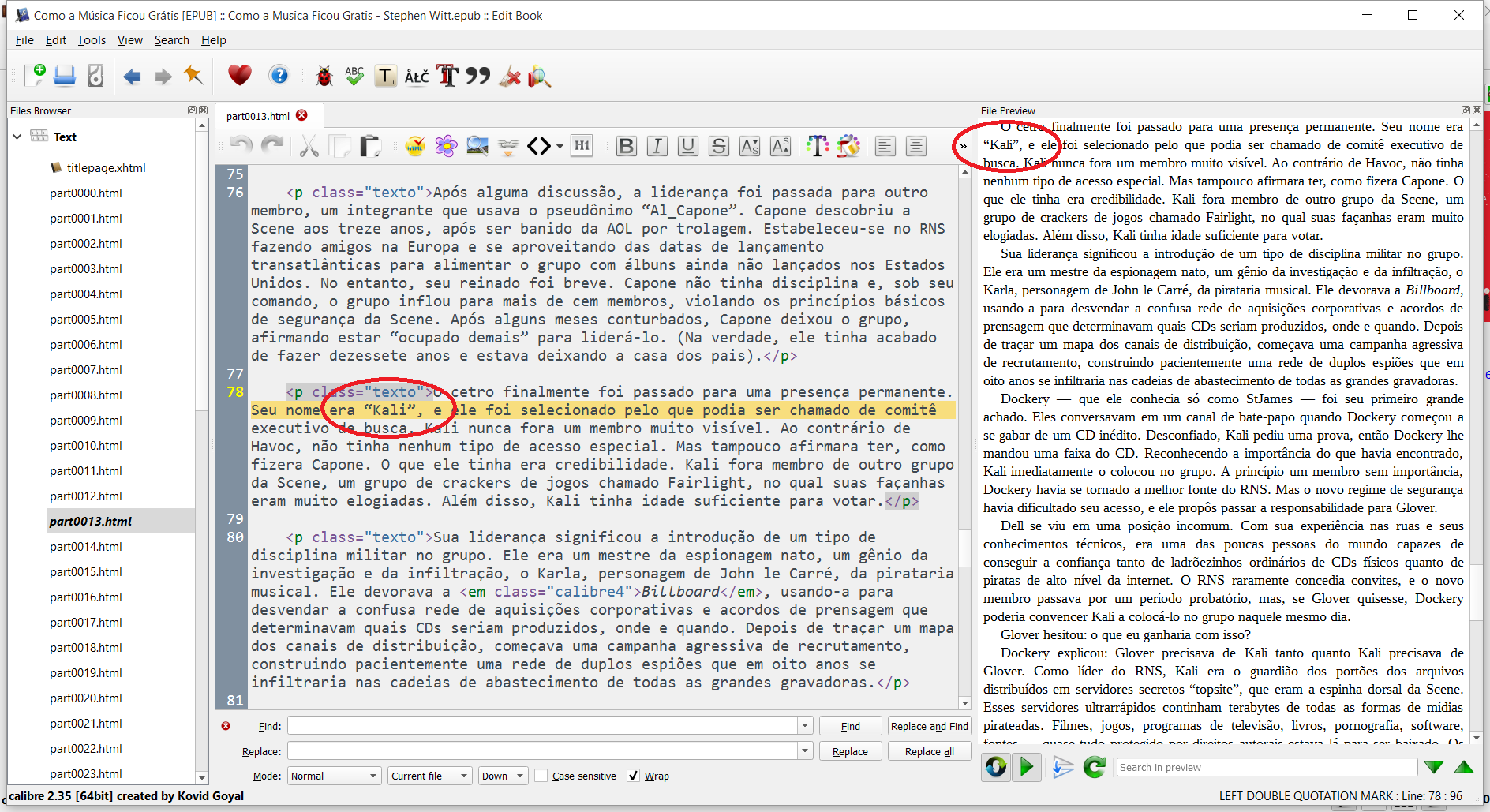Viewport: 1490px width, 812px height.
Task: Click the paint bucket background color icon
Action: 849,146
